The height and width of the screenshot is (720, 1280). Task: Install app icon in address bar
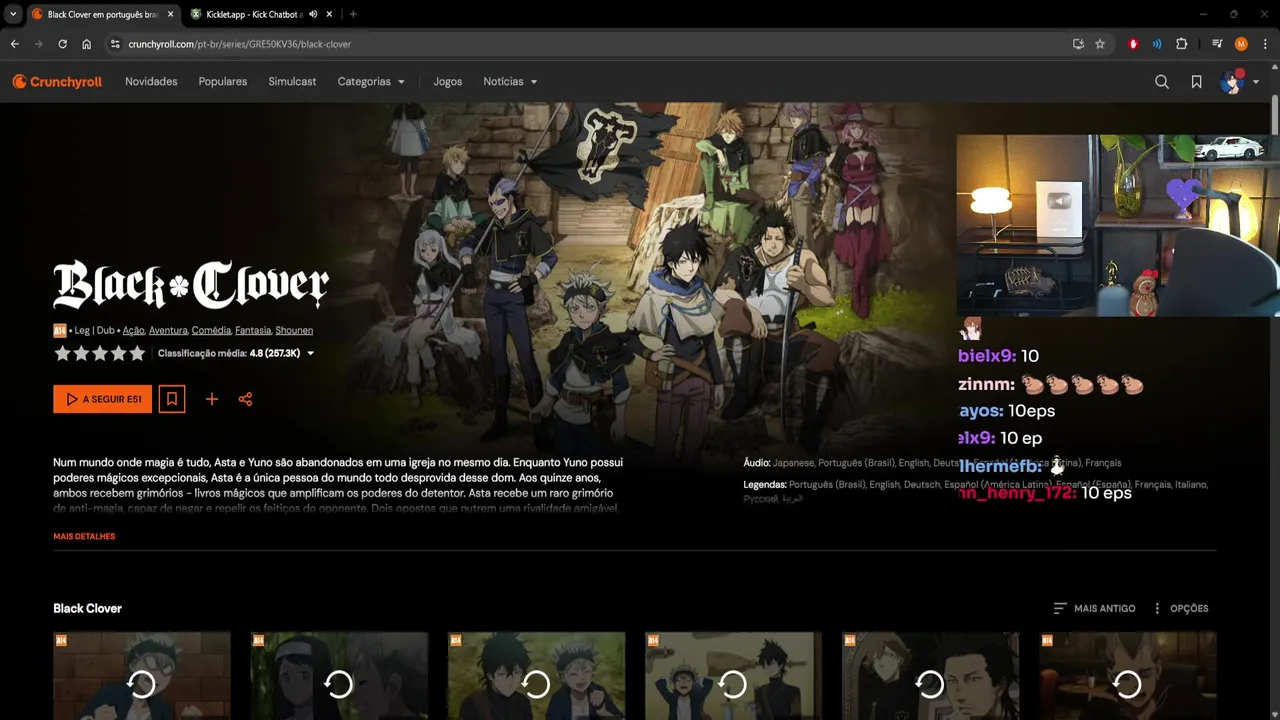click(1078, 44)
